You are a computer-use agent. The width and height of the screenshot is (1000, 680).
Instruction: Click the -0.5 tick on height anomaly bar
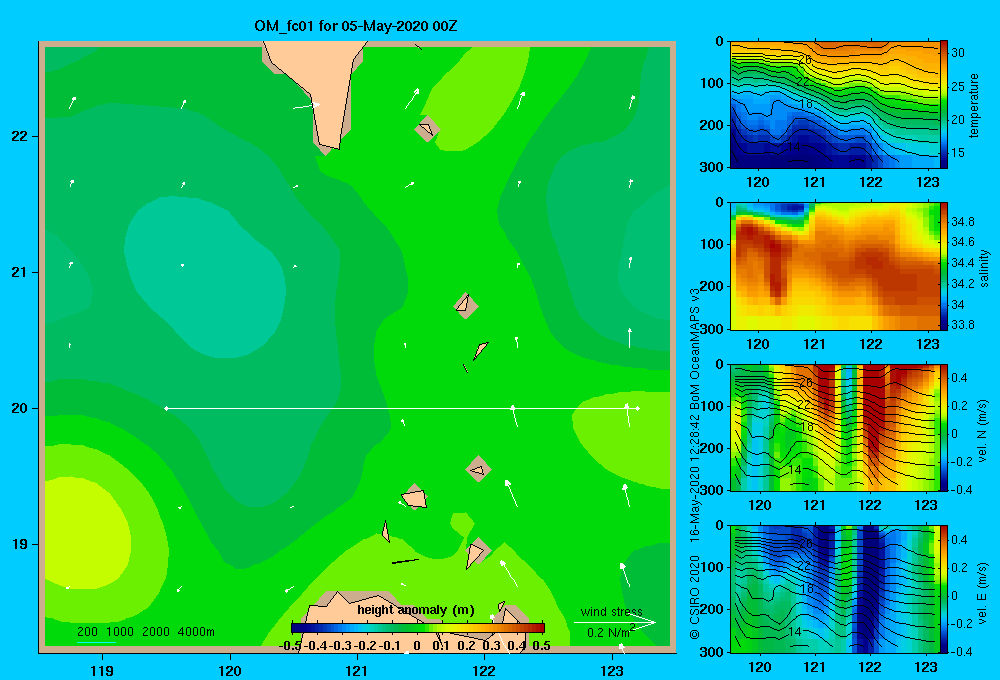[x=290, y=646]
